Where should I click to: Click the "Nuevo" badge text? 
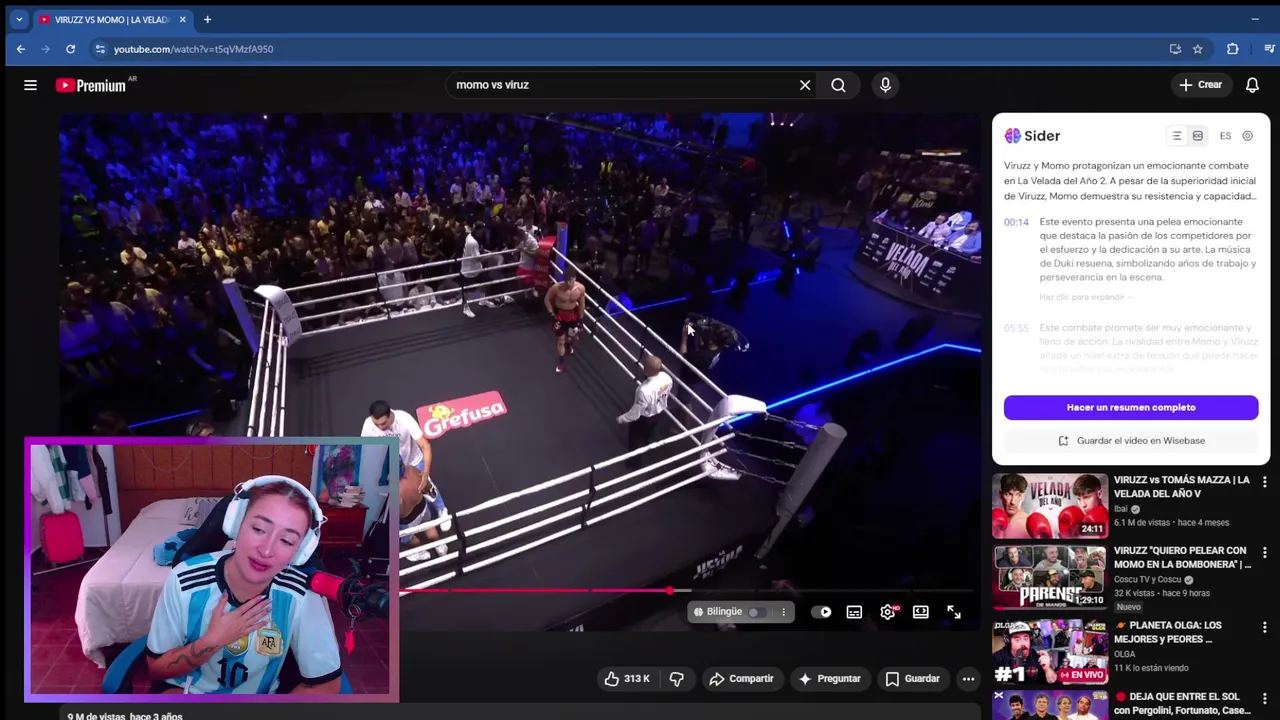pos(1128,607)
